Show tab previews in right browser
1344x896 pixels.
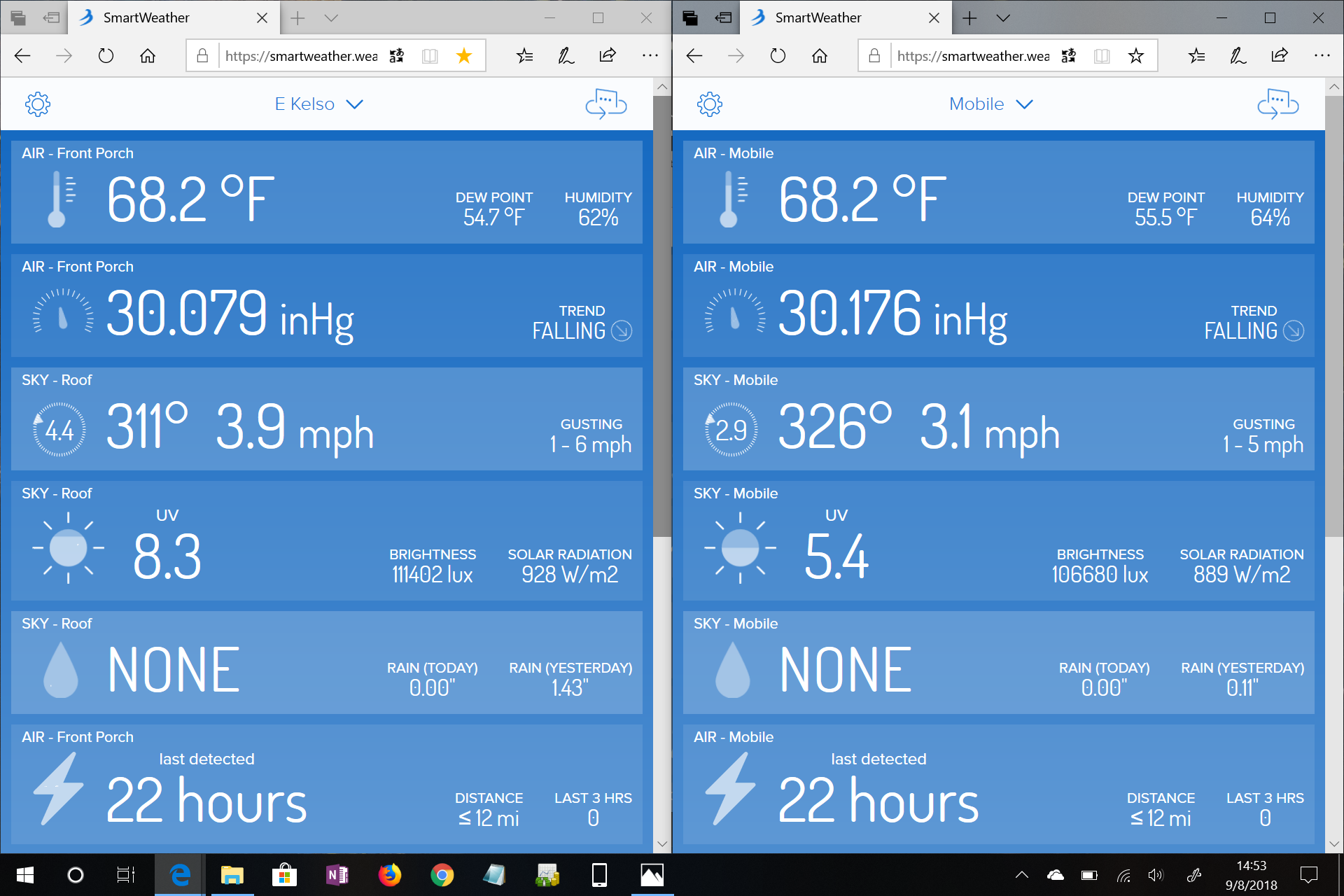pos(1004,18)
